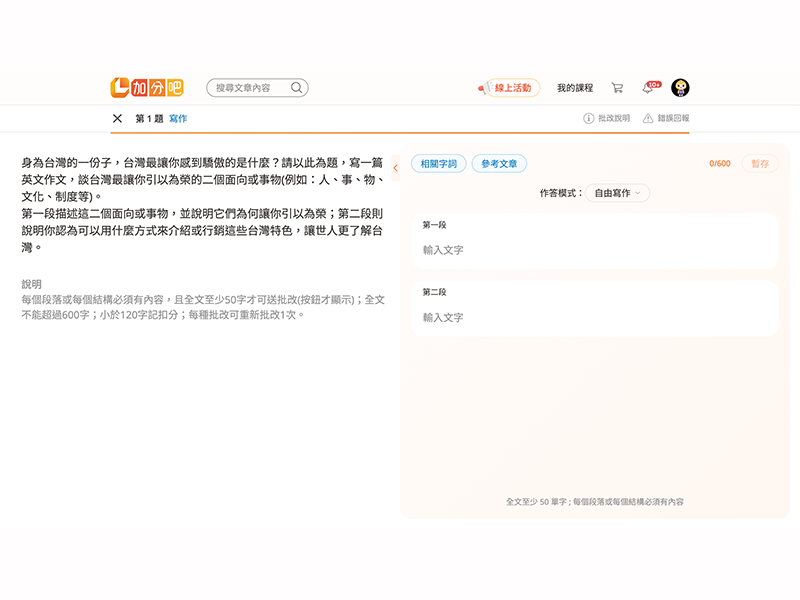Viewport: 800px width, 600px height.
Task: Click the 第一段 text input area
Action: [595, 250]
